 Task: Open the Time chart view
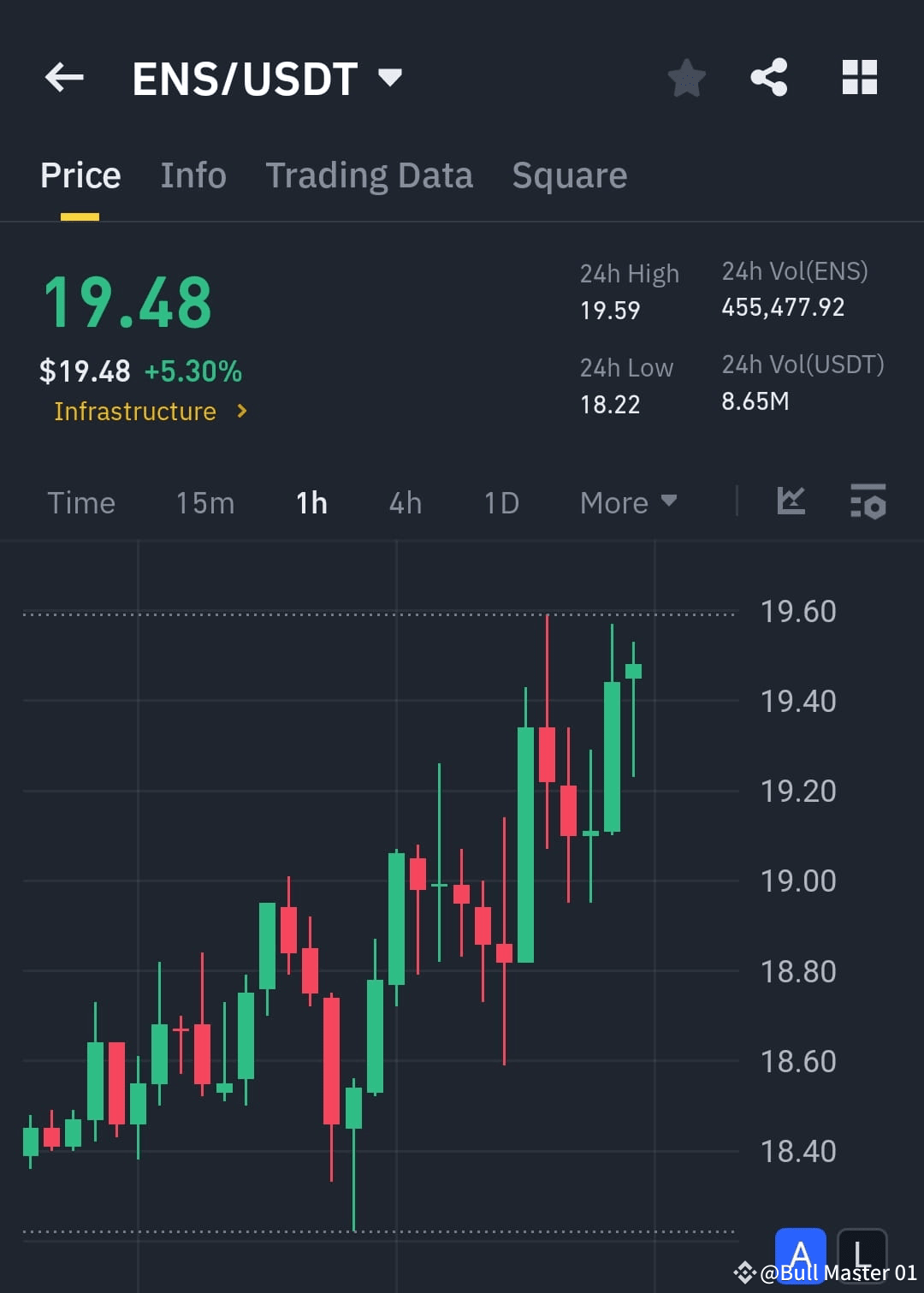tap(81, 503)
